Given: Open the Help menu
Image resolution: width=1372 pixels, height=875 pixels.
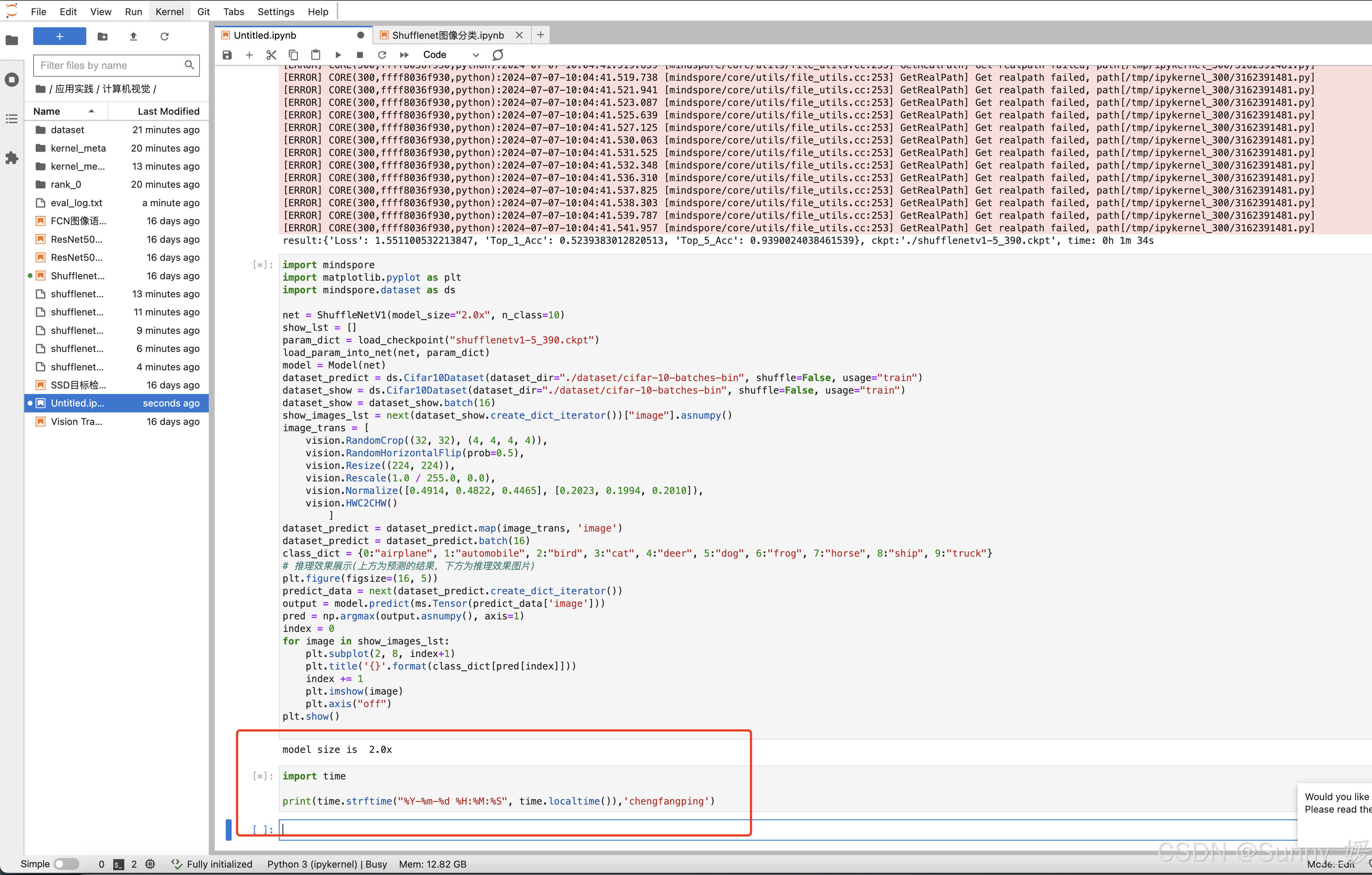Looking at the screenshot, I should (318, 11).
